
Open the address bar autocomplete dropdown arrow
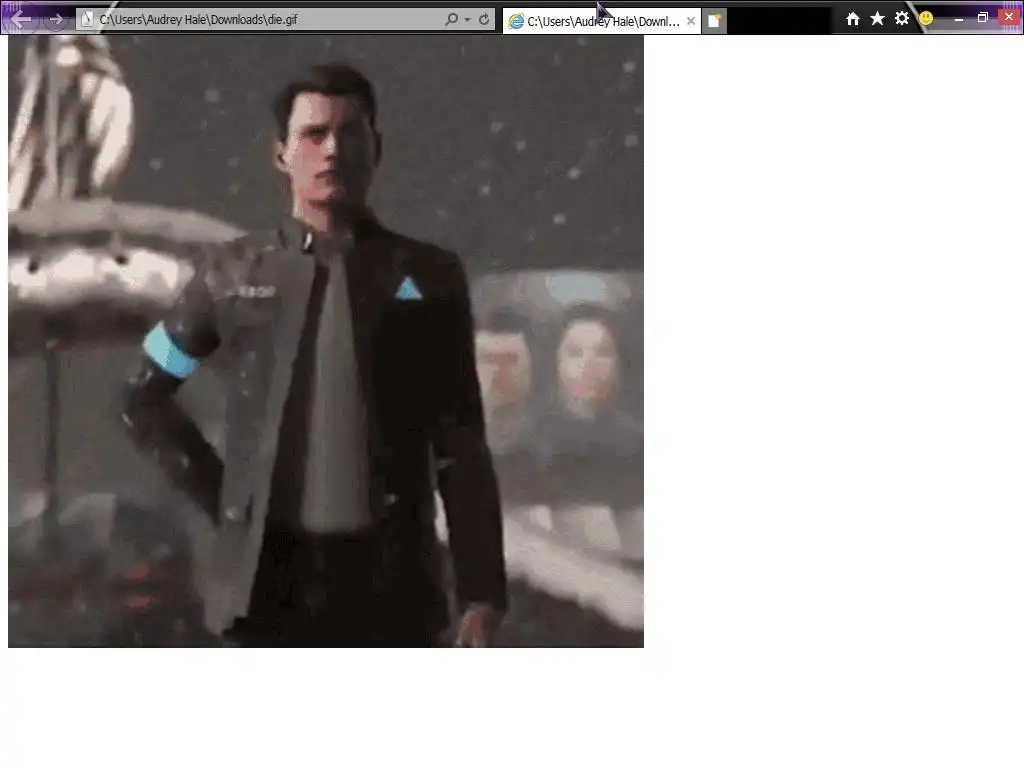click(468, 20)
